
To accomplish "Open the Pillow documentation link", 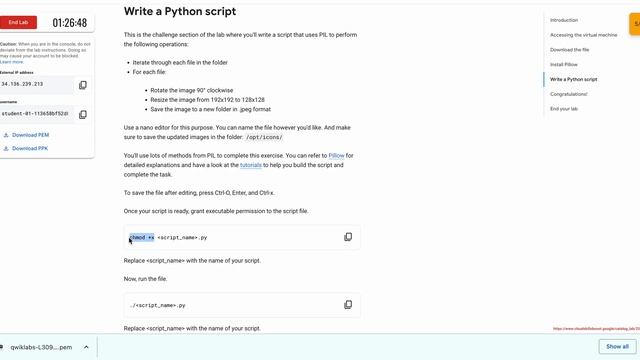I will click(x=336, y=156).
